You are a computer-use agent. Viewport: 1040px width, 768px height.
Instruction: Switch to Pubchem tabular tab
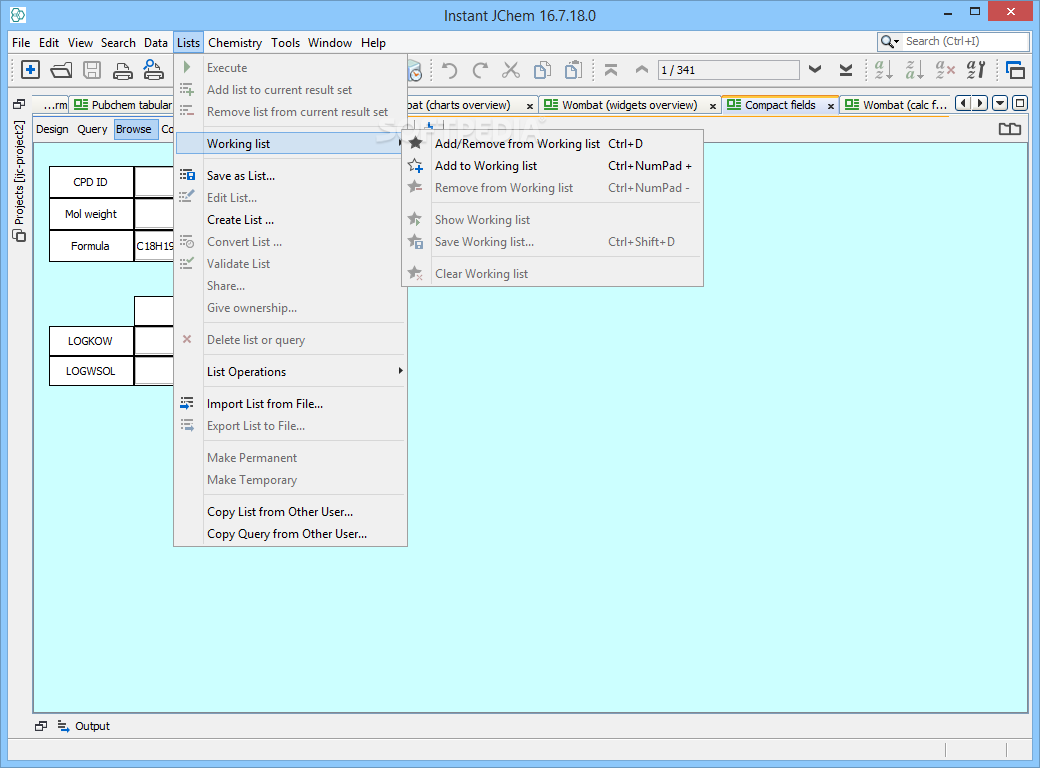click(x=122, y=105)
